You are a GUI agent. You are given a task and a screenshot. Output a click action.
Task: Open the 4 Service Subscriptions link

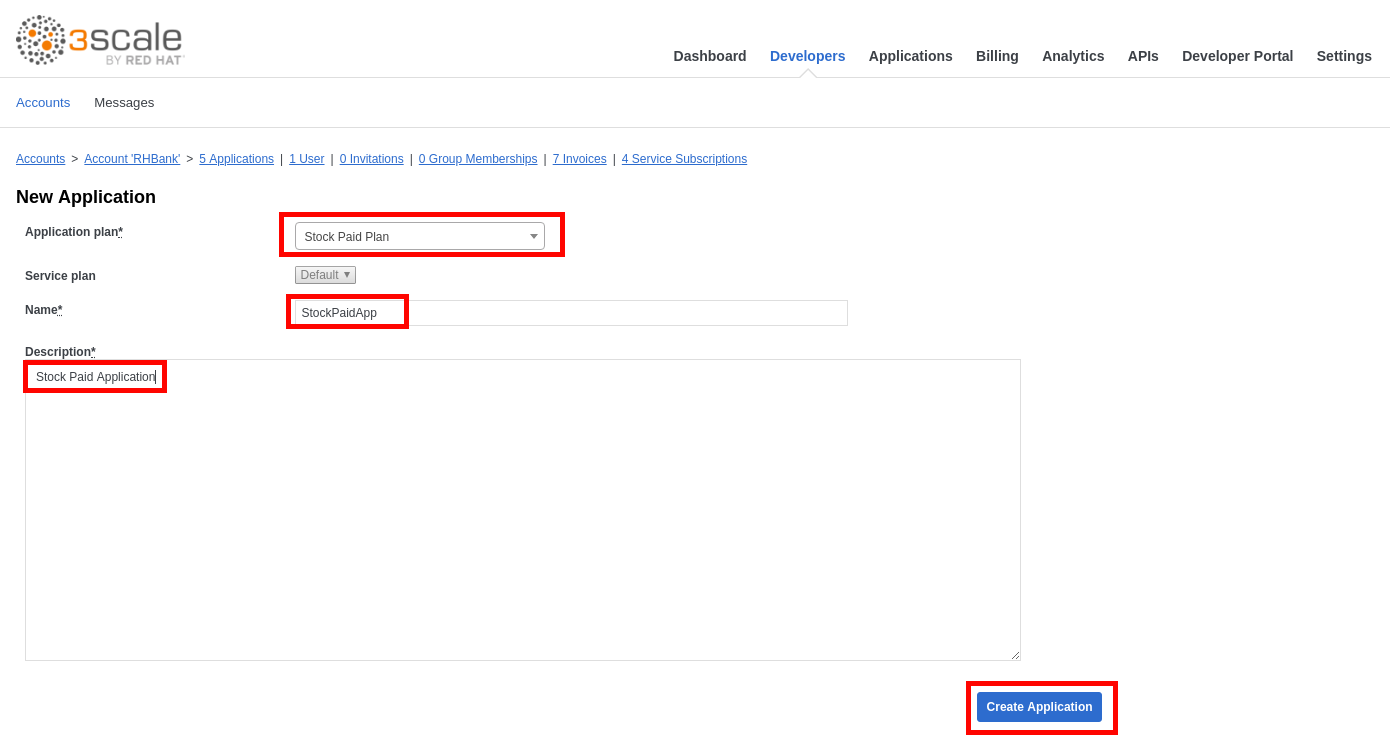tap(684, 159)
